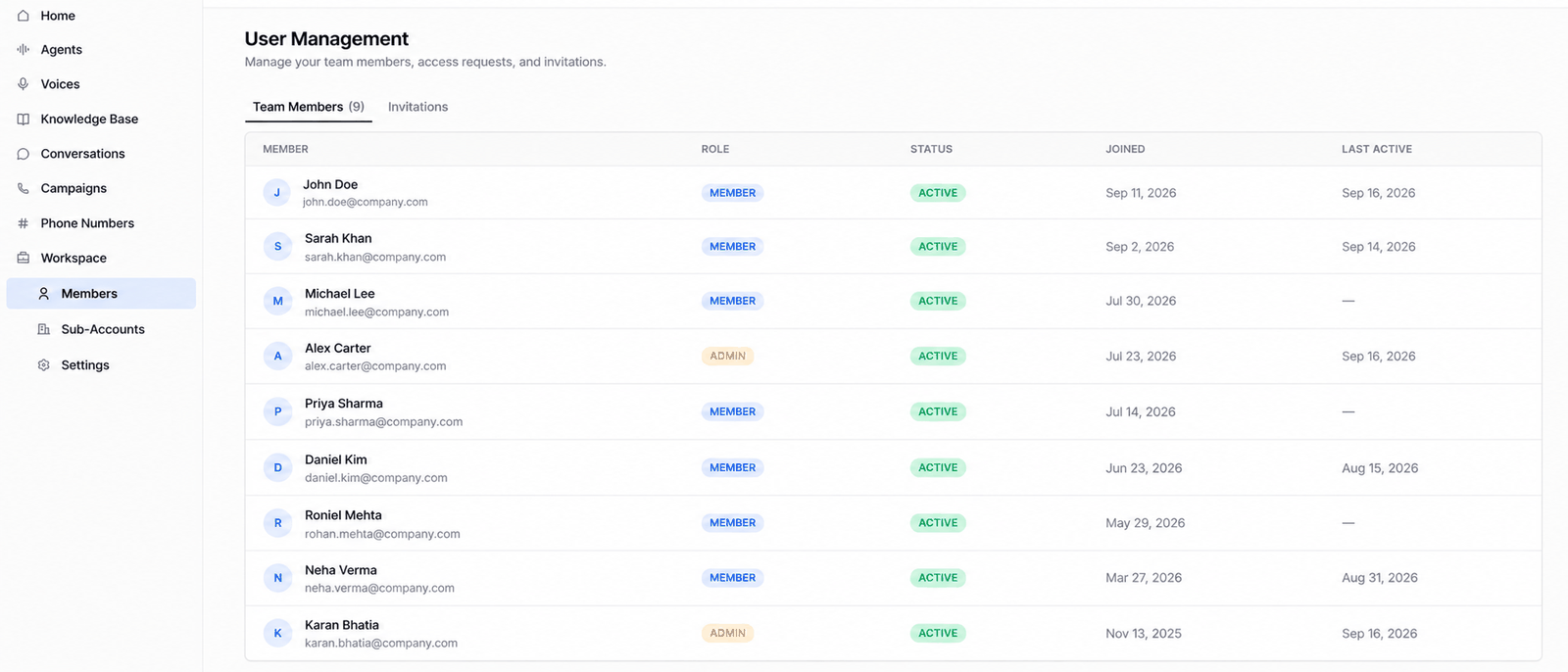The width and height of the screenshot is (1568, 672).
Task: Click the Voices microphone icon
Action: click(23, 84)
